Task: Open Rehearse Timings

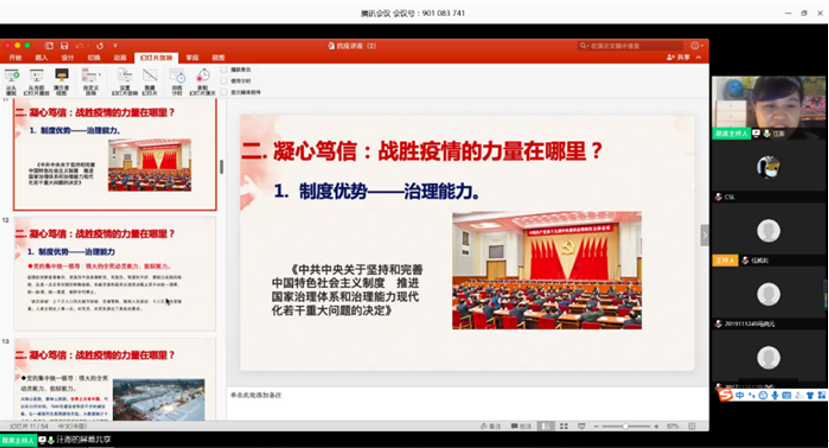Action: [x=177, y=81]
